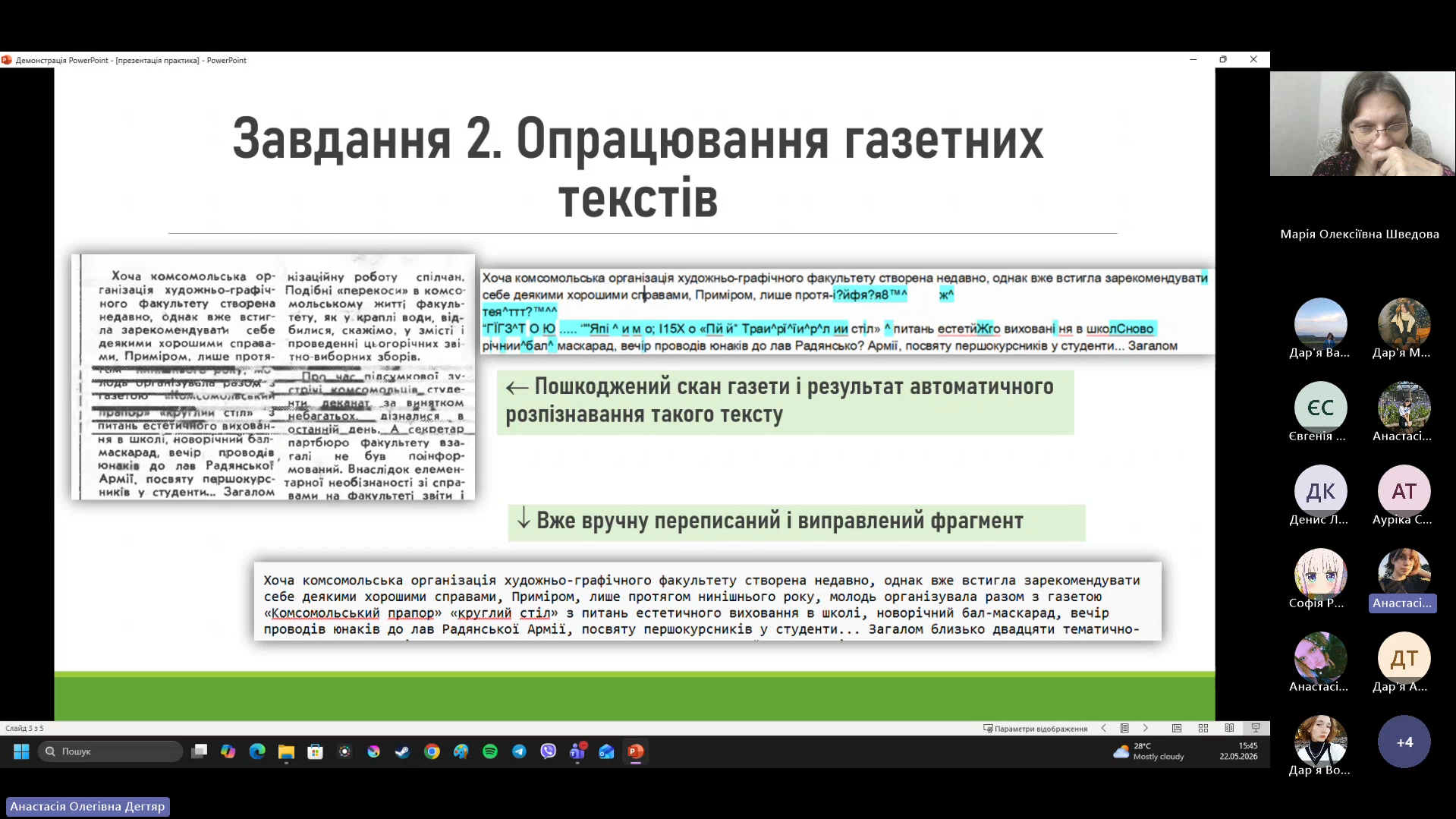1456x819 pixels.
Task: Open Steam from the taskbar
Action: click(402, 751)
